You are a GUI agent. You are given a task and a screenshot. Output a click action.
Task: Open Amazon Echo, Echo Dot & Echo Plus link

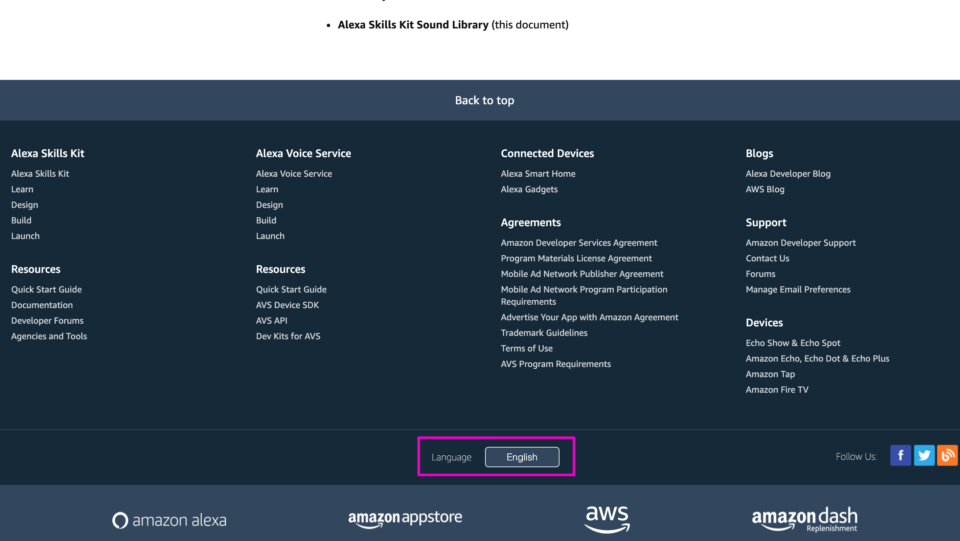tap(817, 359)
